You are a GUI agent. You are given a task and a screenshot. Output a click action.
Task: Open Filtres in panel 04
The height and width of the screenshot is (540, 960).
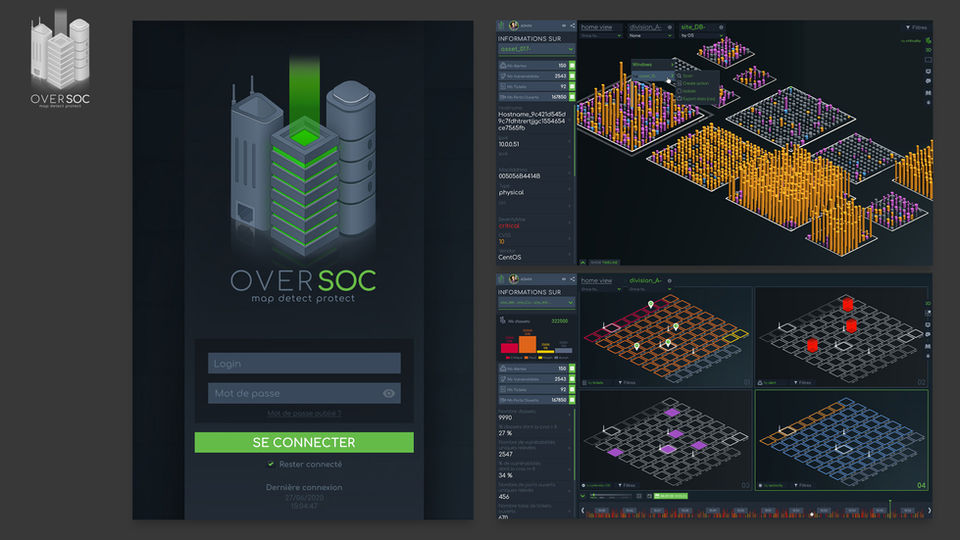click(x=803, y=485)
